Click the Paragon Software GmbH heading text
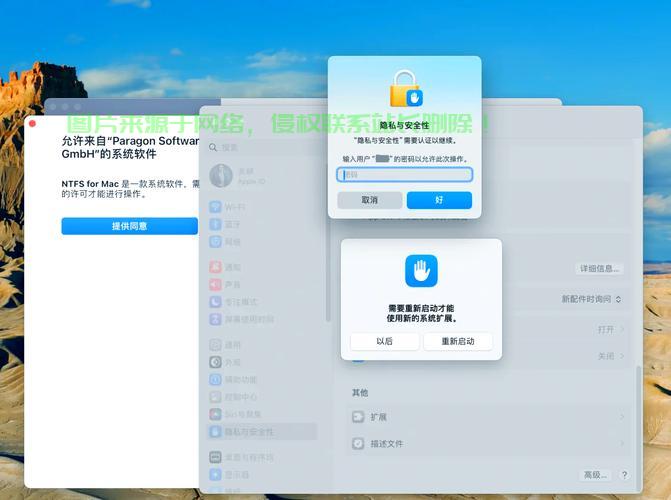The height and width of the screenshot is (500, 671). (131, 147)
